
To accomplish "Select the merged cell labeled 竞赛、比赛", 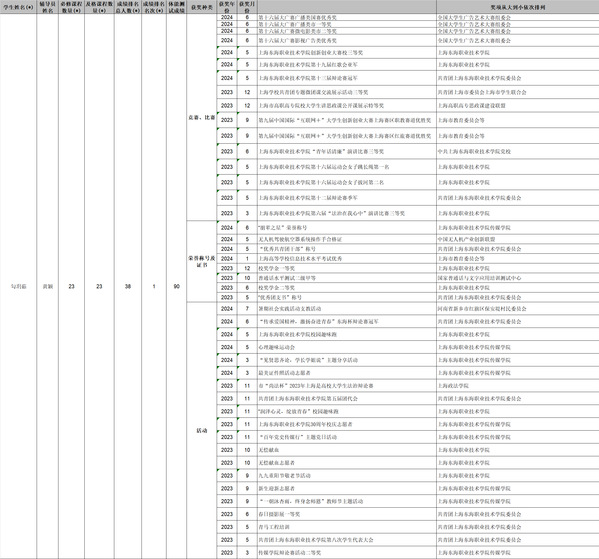I will pyautogui.click(x=202, y=117).
